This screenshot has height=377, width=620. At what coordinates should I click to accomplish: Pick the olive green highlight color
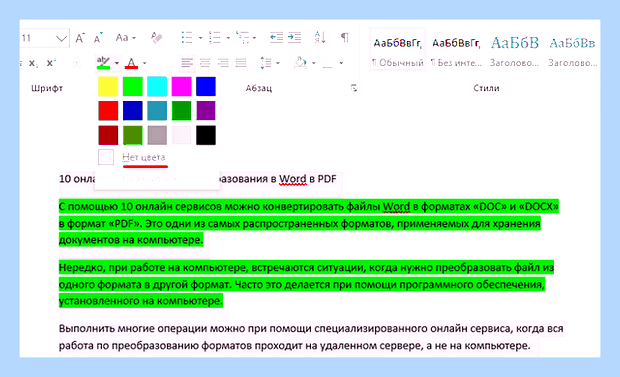(x=132, y=135)
